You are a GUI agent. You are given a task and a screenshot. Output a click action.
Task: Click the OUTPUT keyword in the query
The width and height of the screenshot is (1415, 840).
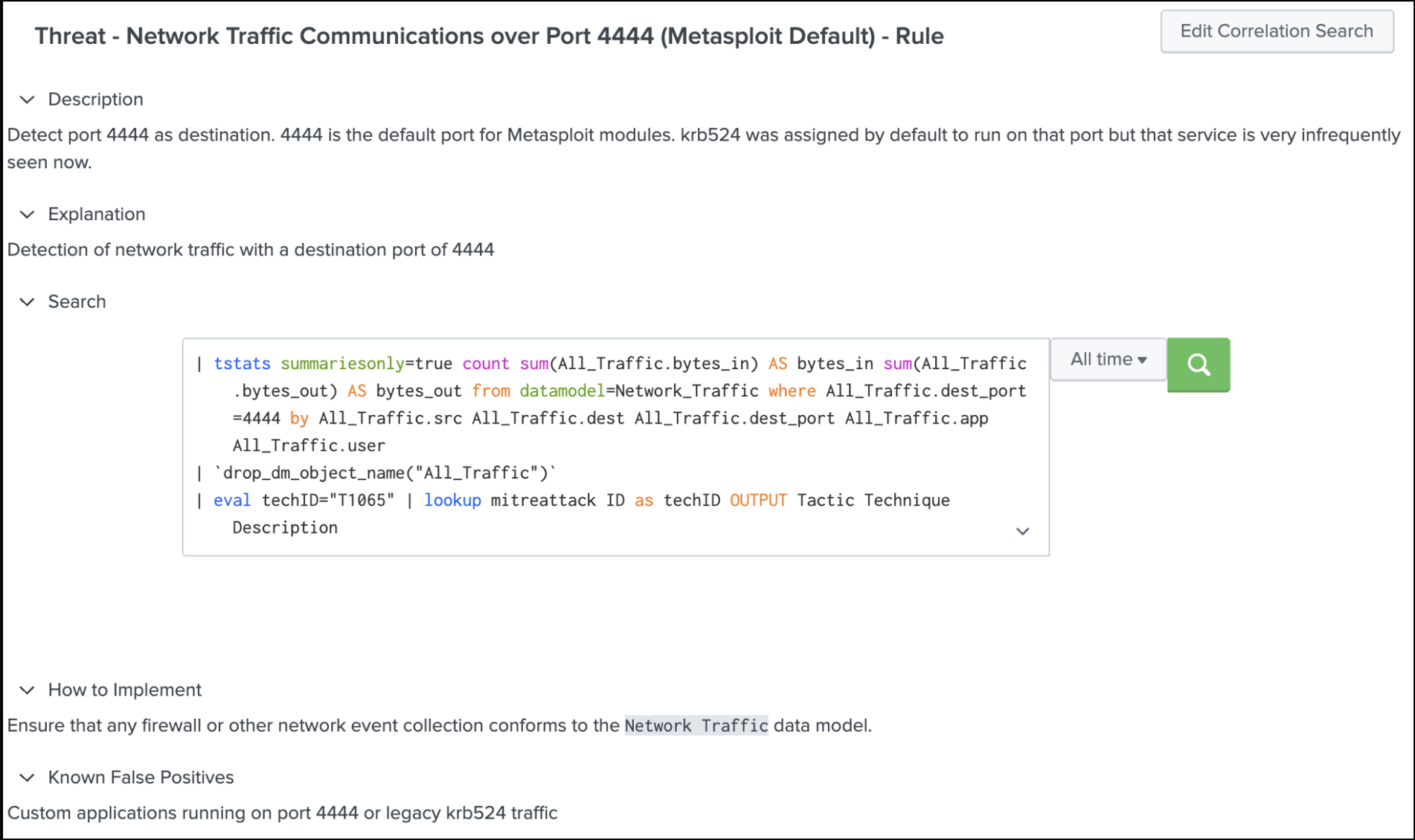pyautogui.click(x=758, y=501)
